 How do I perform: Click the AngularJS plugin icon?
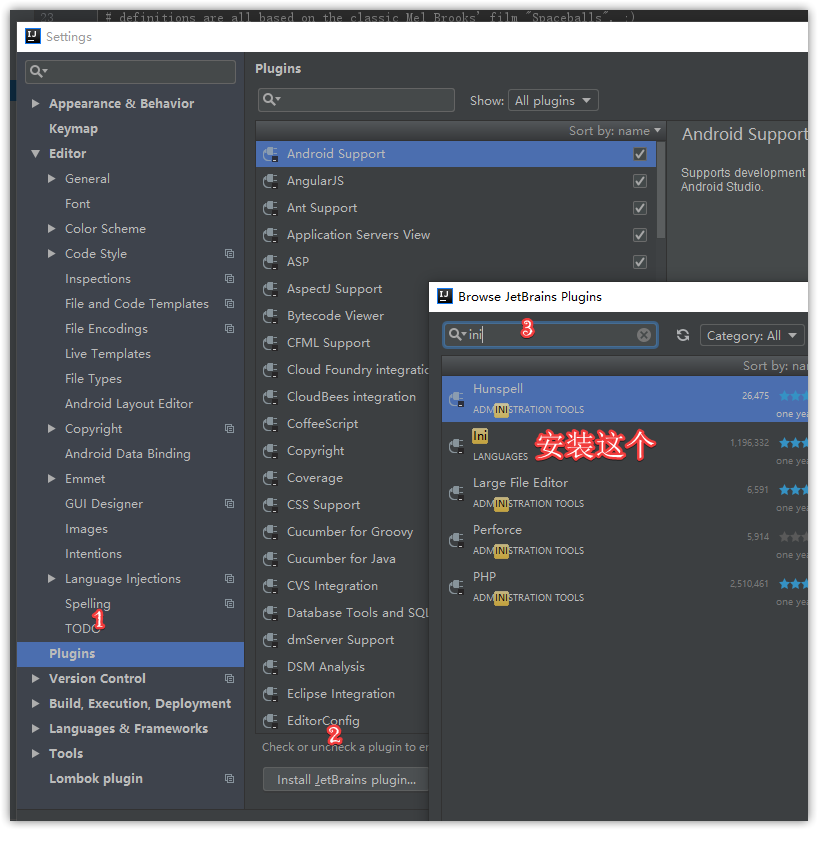pyautogui.click(x=270, y=181)
